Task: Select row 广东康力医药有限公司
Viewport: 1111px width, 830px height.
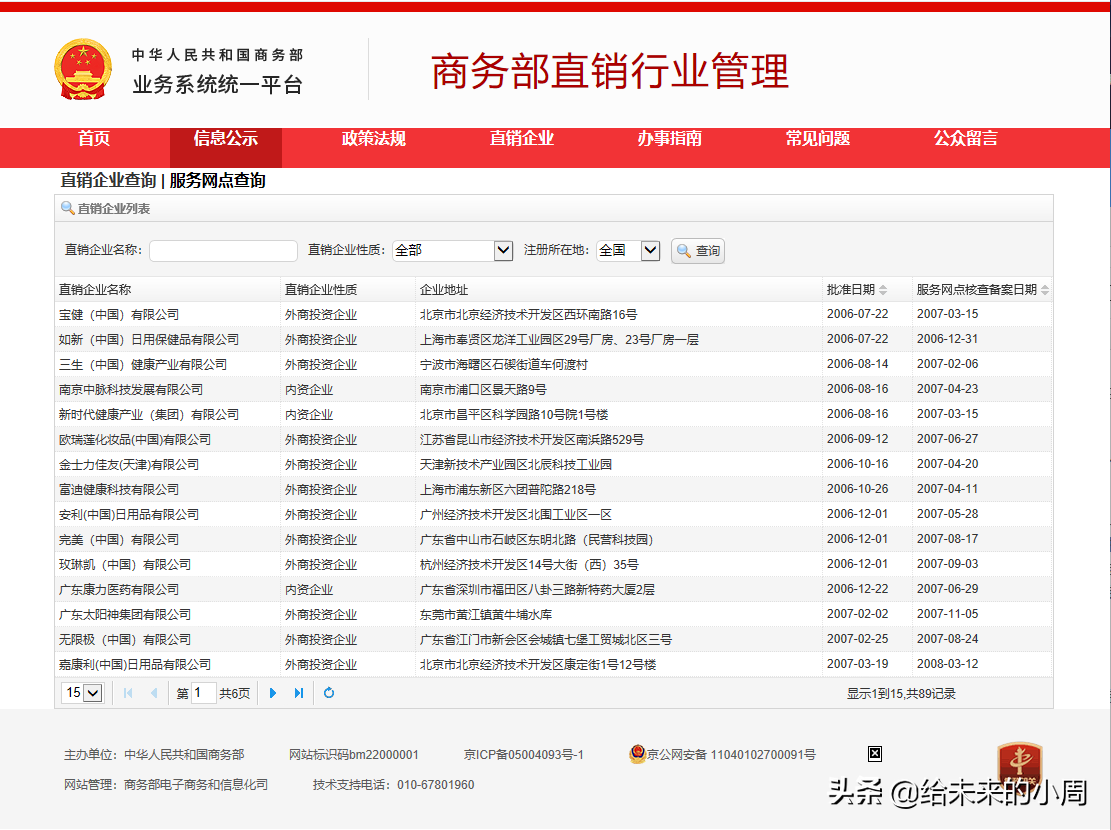Action: coord(553,590)
